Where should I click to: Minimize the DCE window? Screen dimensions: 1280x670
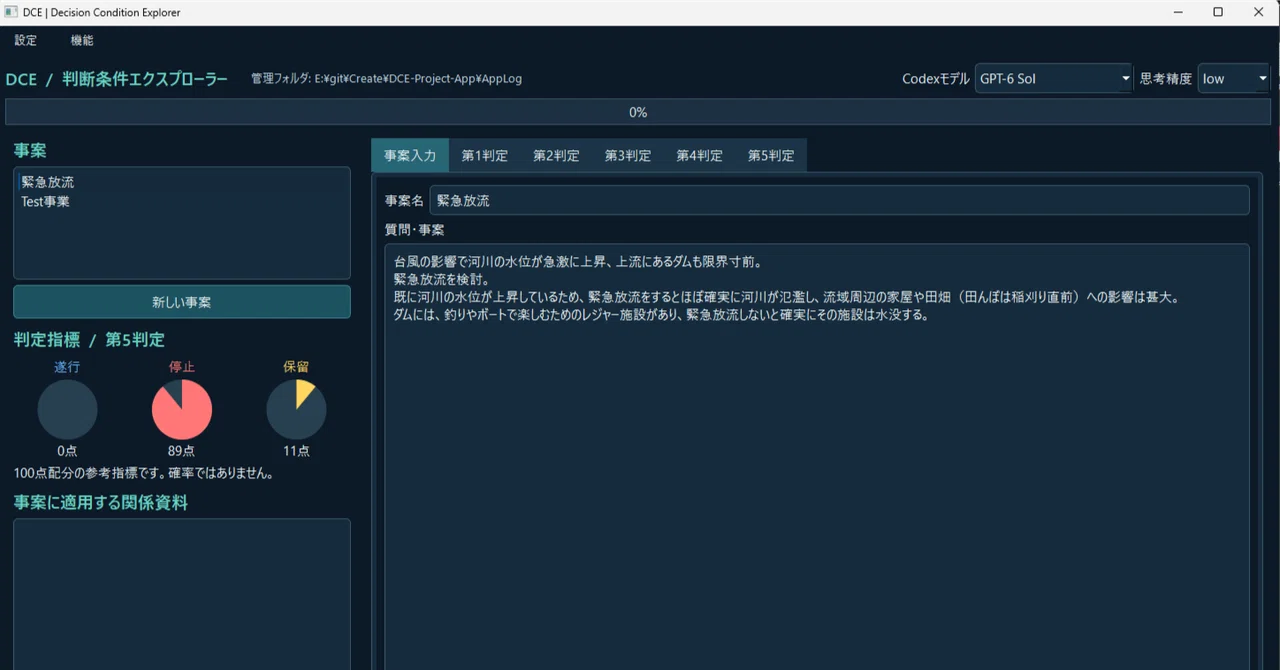pyautogui.click(x=1176, y=13)
